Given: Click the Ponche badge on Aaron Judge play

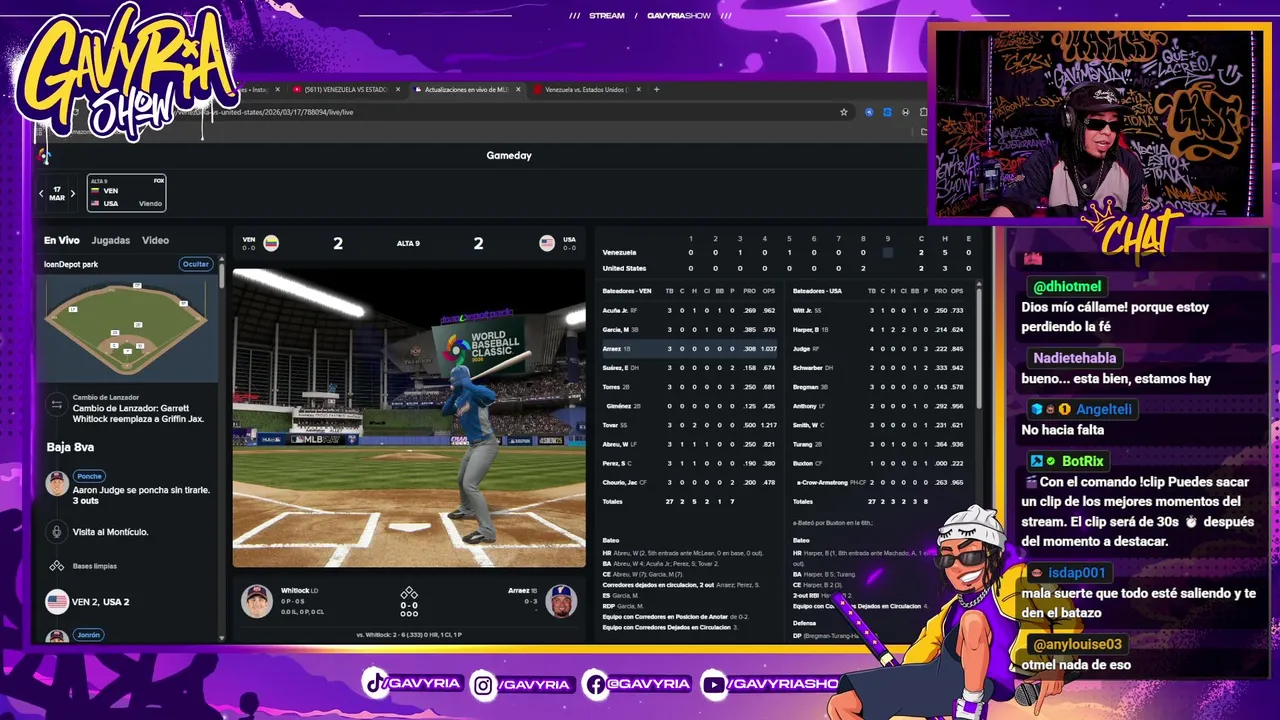Looking at the screenshot, I should 90,476.
